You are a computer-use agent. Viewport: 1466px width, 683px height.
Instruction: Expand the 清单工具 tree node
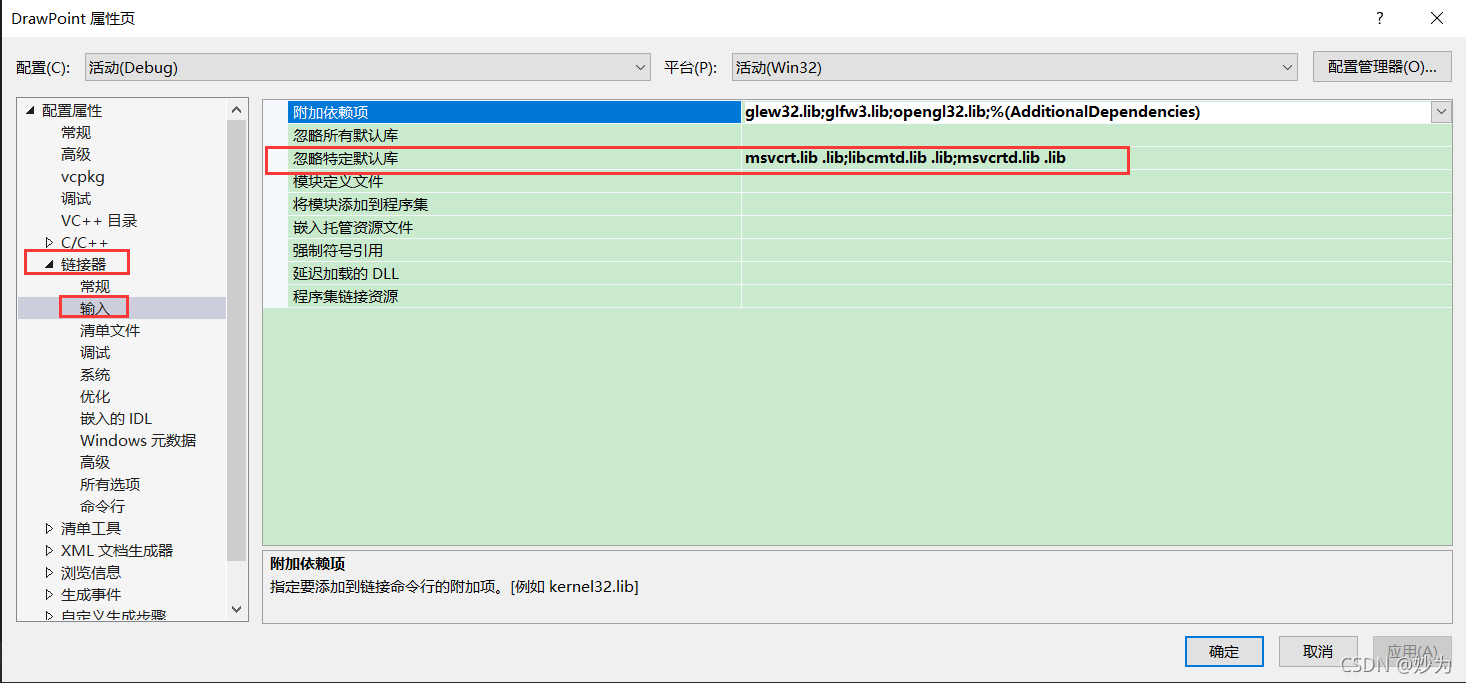(50, 529)
